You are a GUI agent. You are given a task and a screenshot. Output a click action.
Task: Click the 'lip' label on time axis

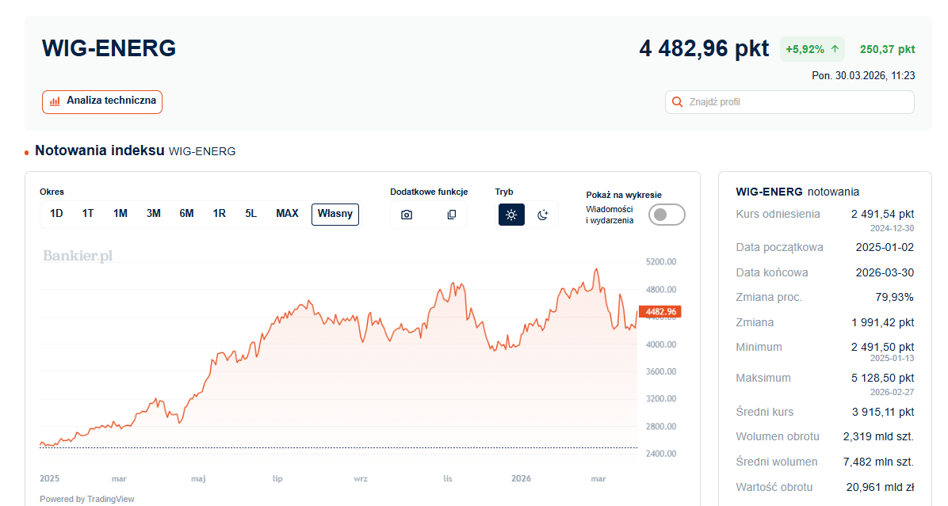278,479
